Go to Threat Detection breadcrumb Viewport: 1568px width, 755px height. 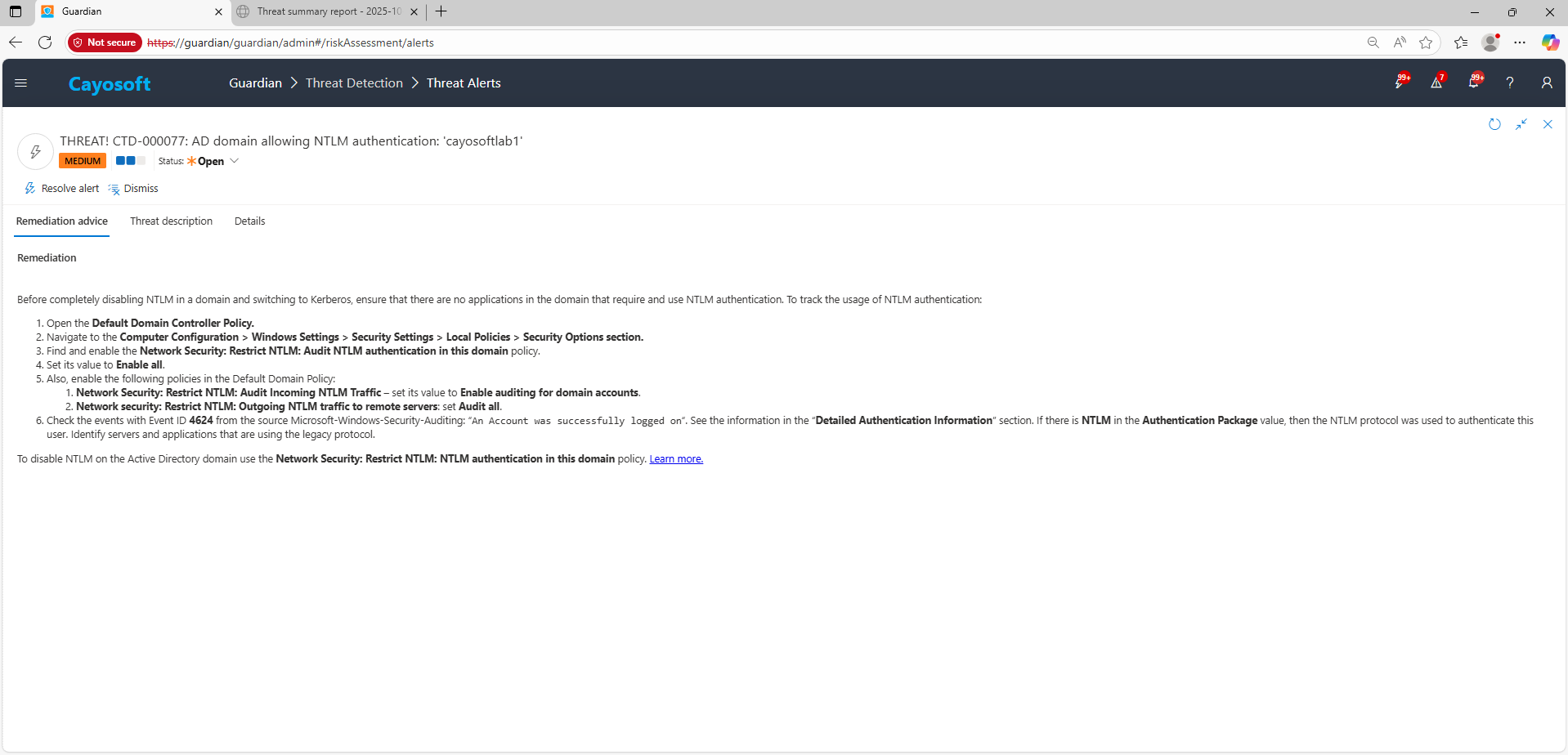[354, 83]
